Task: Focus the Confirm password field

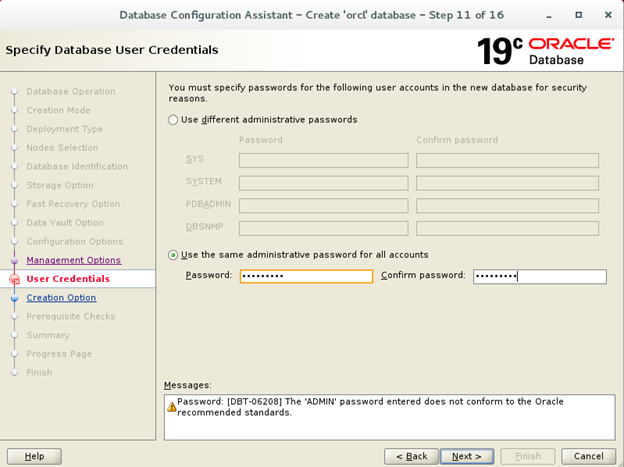Action: [x=540, y=276]
